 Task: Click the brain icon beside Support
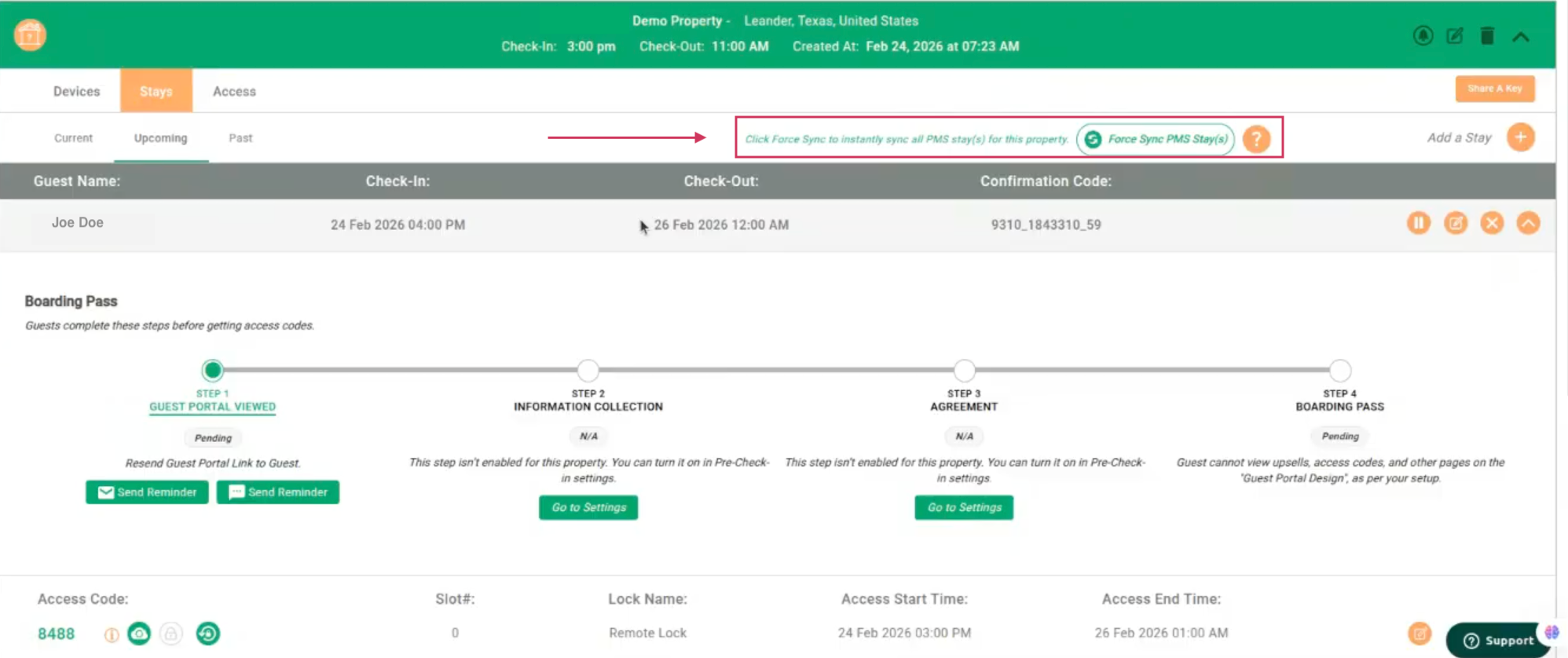point(1552,632)
